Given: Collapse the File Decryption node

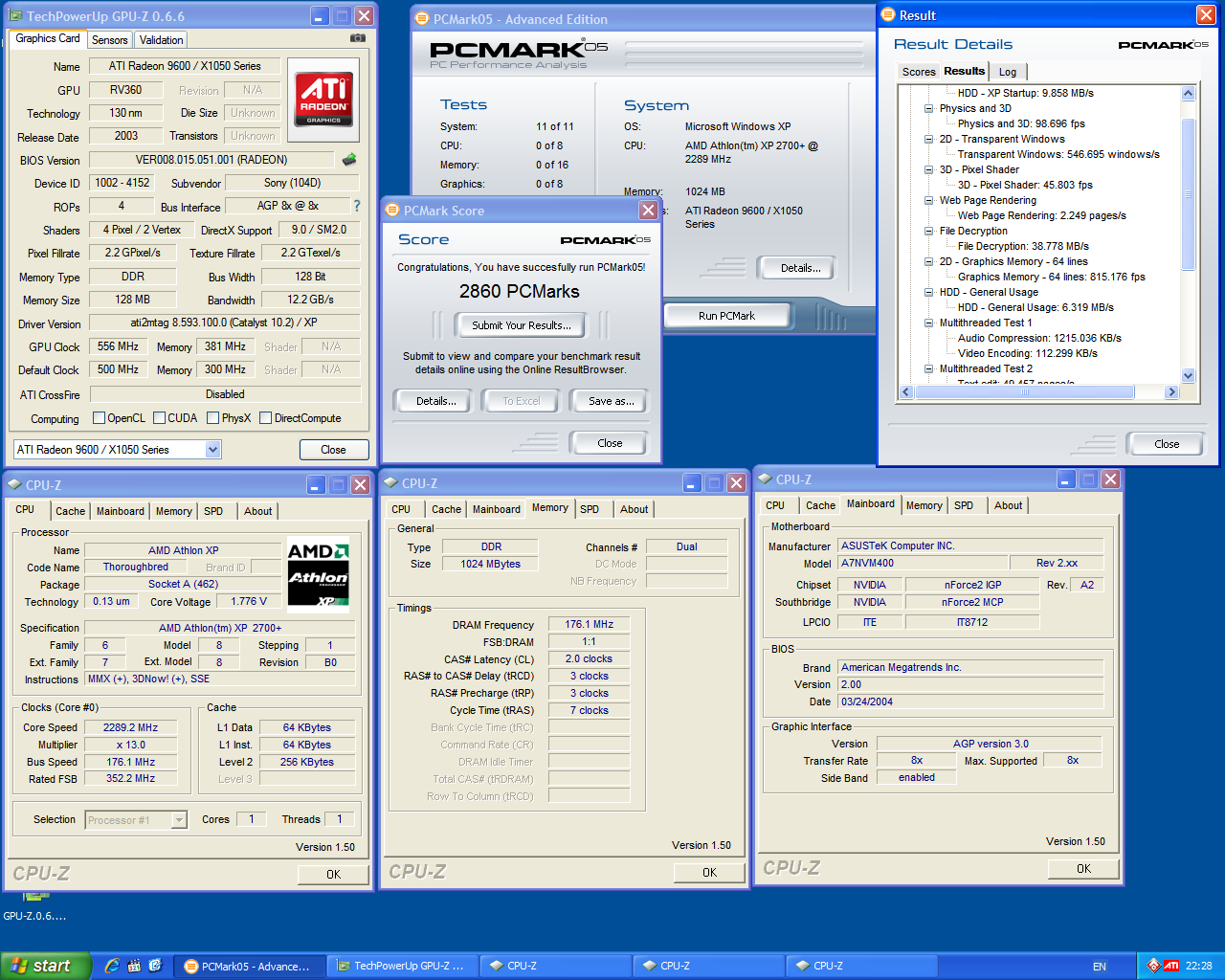Looking at the screenshot, I should (928, 231).
